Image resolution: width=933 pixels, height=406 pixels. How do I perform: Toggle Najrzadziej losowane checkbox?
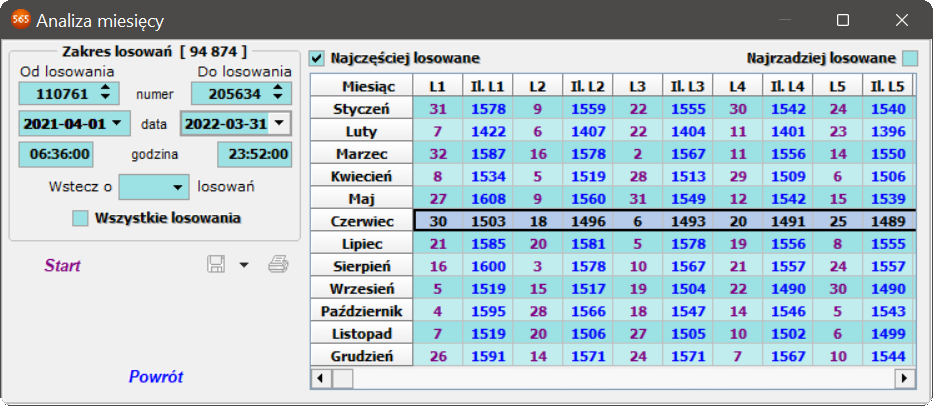[x=910, y=58]
